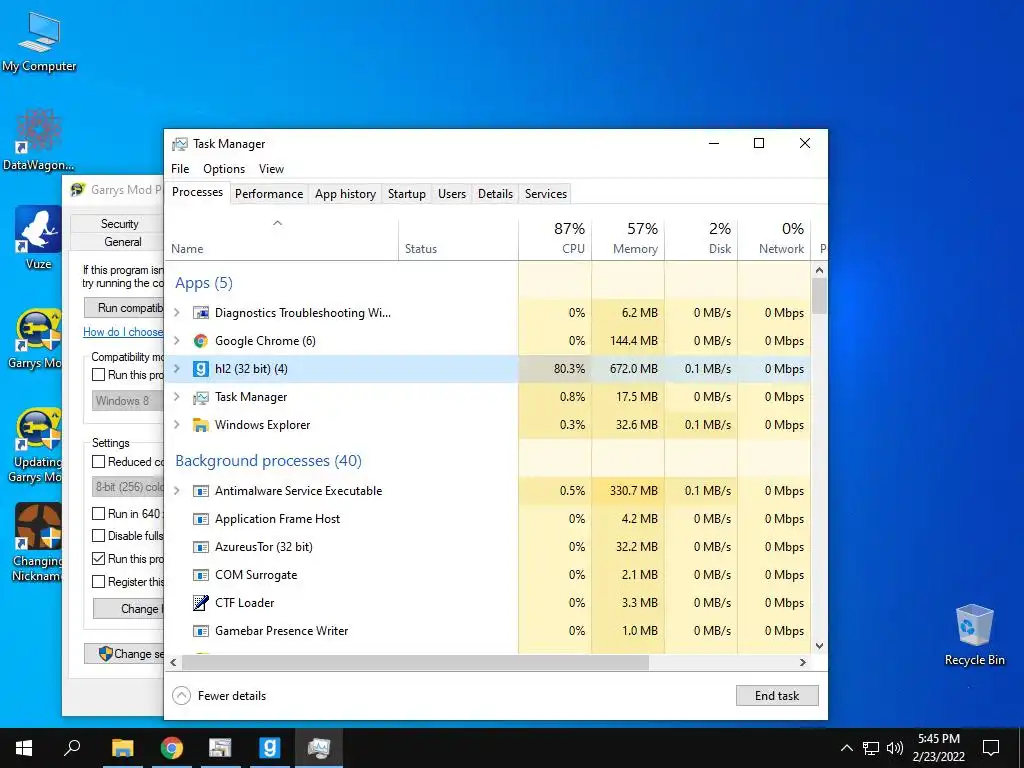This screenshot has height=768, width=1024.
Task: Click the Task Manager taskbar button
Action: pos(319,748)
